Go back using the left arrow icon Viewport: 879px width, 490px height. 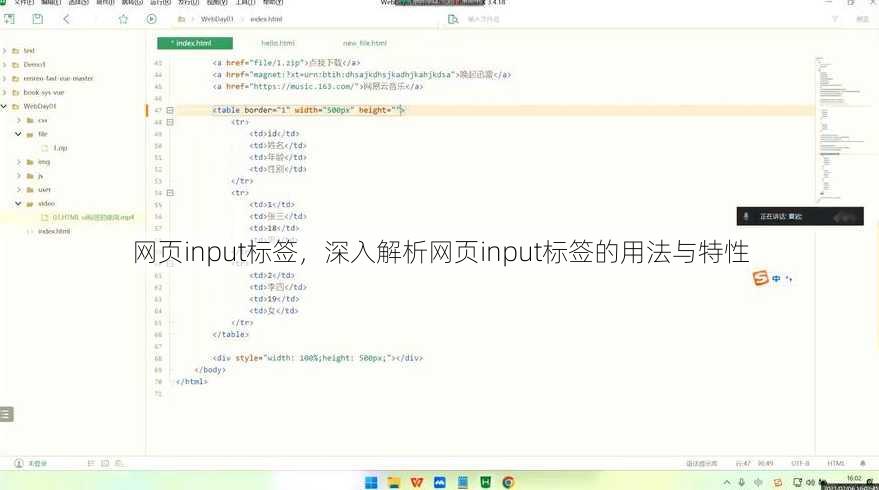[x=66, y=19]
